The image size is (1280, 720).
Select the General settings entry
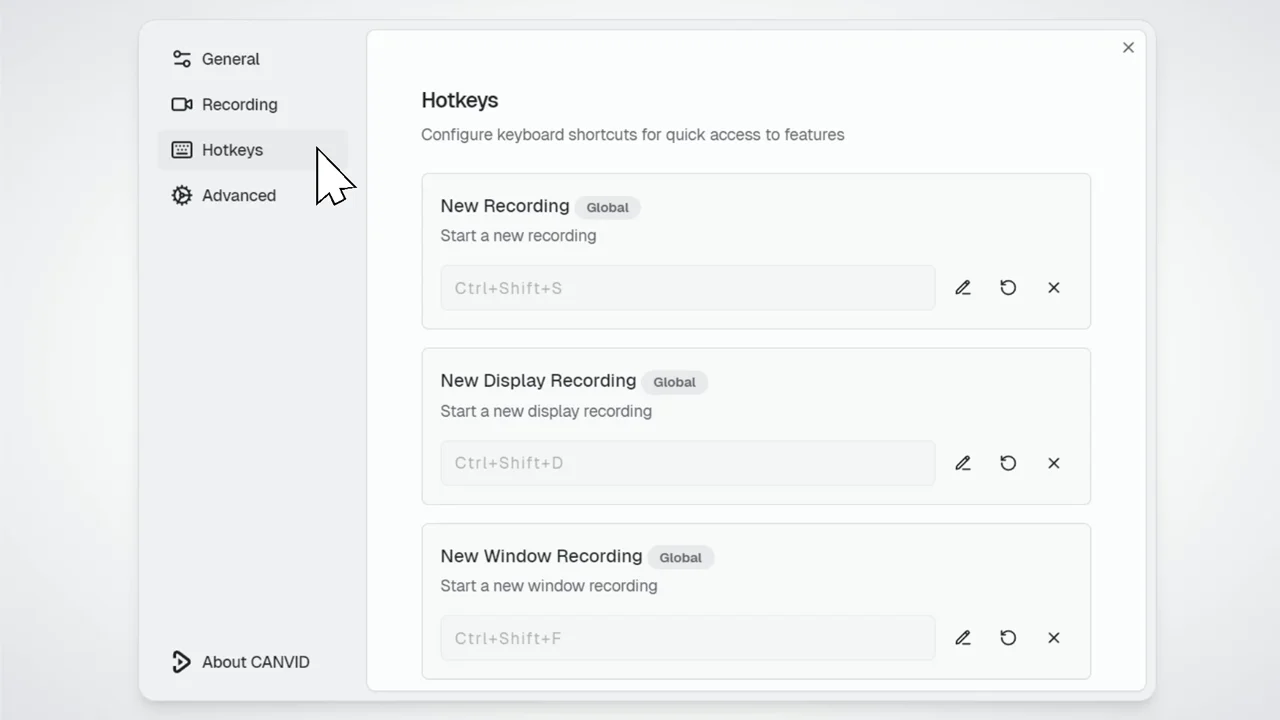click(x=231, y=59)
